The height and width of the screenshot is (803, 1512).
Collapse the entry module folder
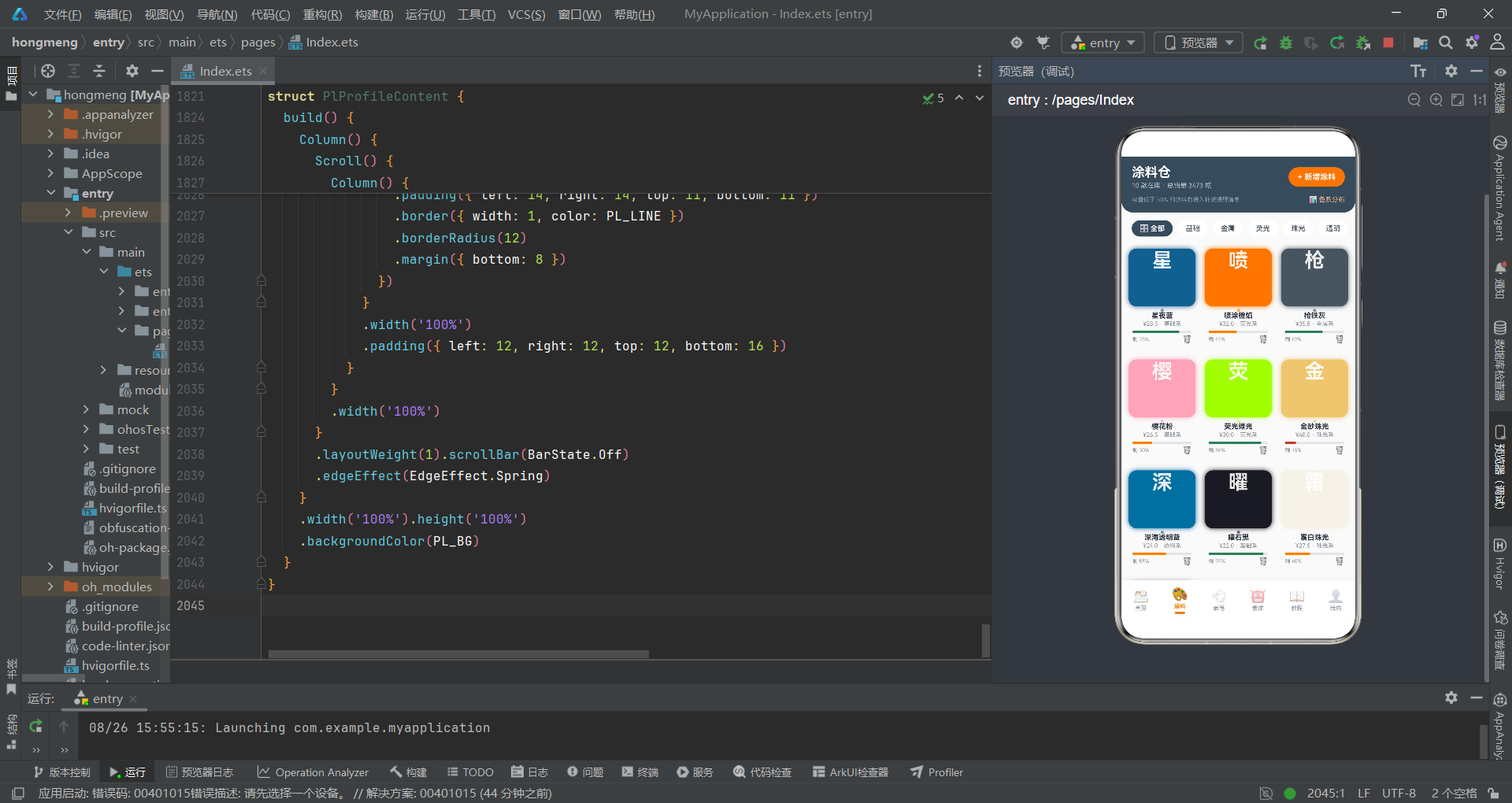(x=50, y=193)
